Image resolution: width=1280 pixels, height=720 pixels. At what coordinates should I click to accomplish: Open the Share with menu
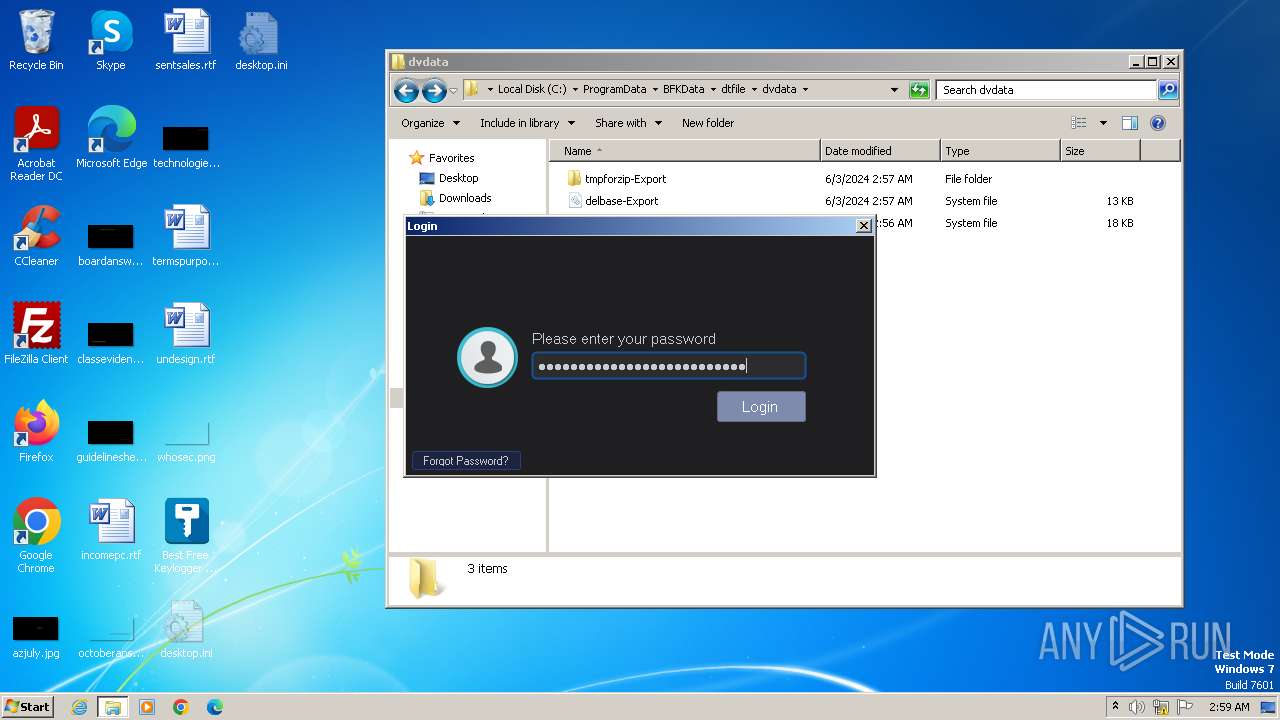pyautogui.click(x=628, y=123)
